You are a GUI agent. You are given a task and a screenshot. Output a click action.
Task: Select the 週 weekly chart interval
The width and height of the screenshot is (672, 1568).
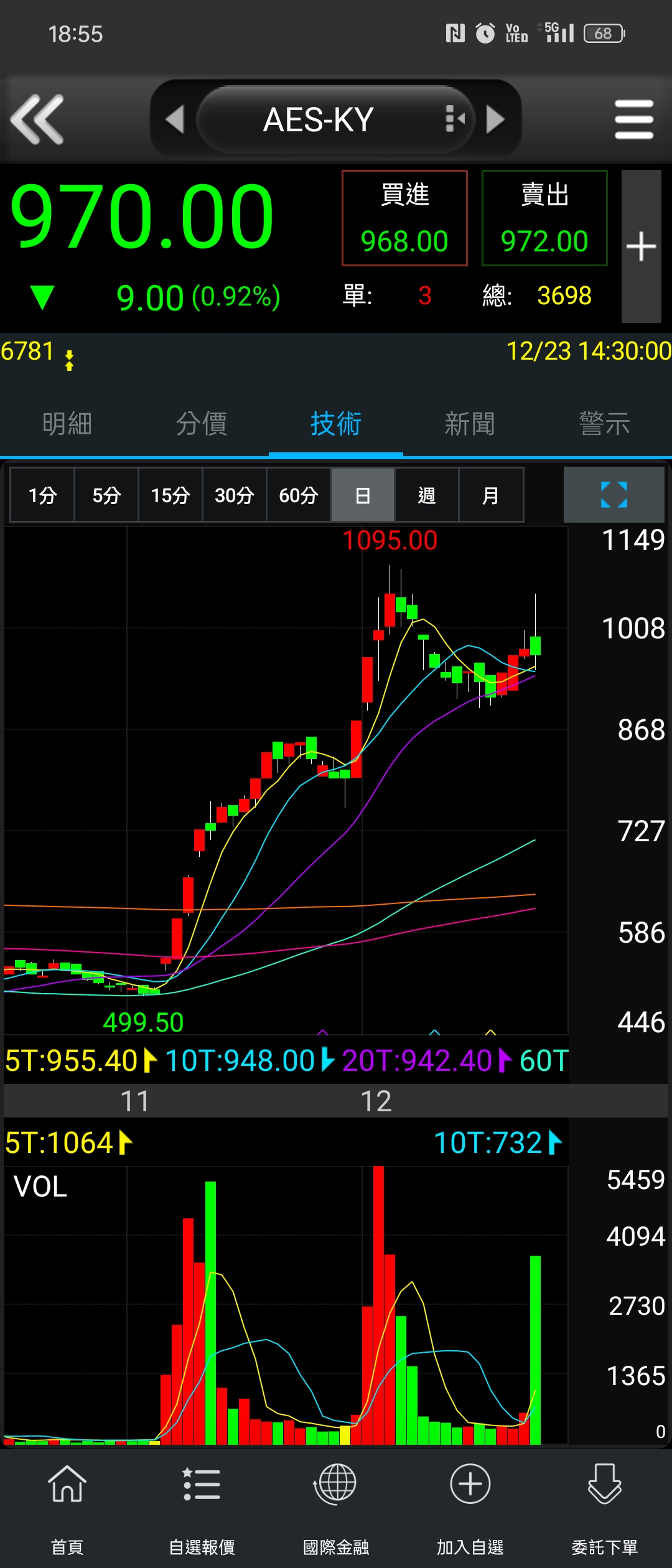tap(427, 495)
